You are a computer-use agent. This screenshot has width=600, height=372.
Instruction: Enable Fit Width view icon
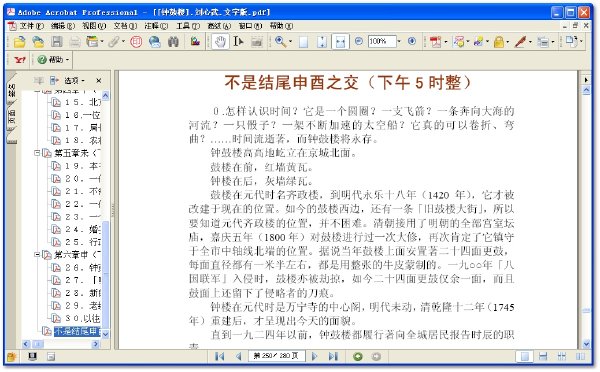tap(340, 41)
